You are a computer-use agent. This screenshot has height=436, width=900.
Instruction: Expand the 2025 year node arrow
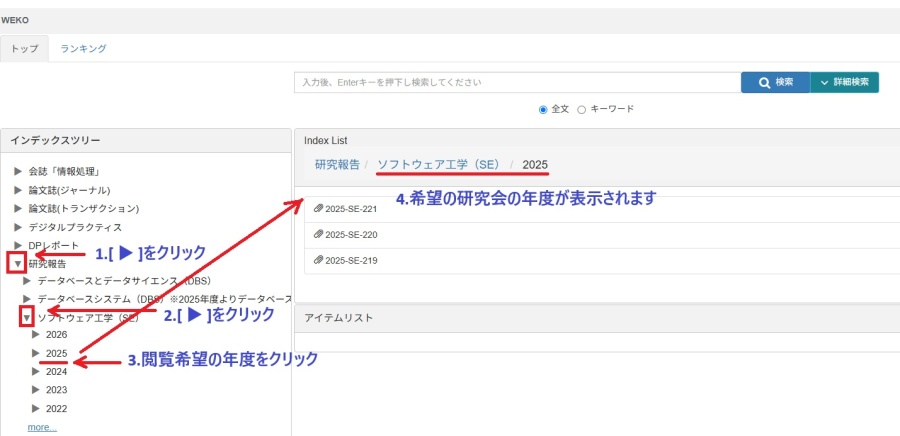click(36, 353)
